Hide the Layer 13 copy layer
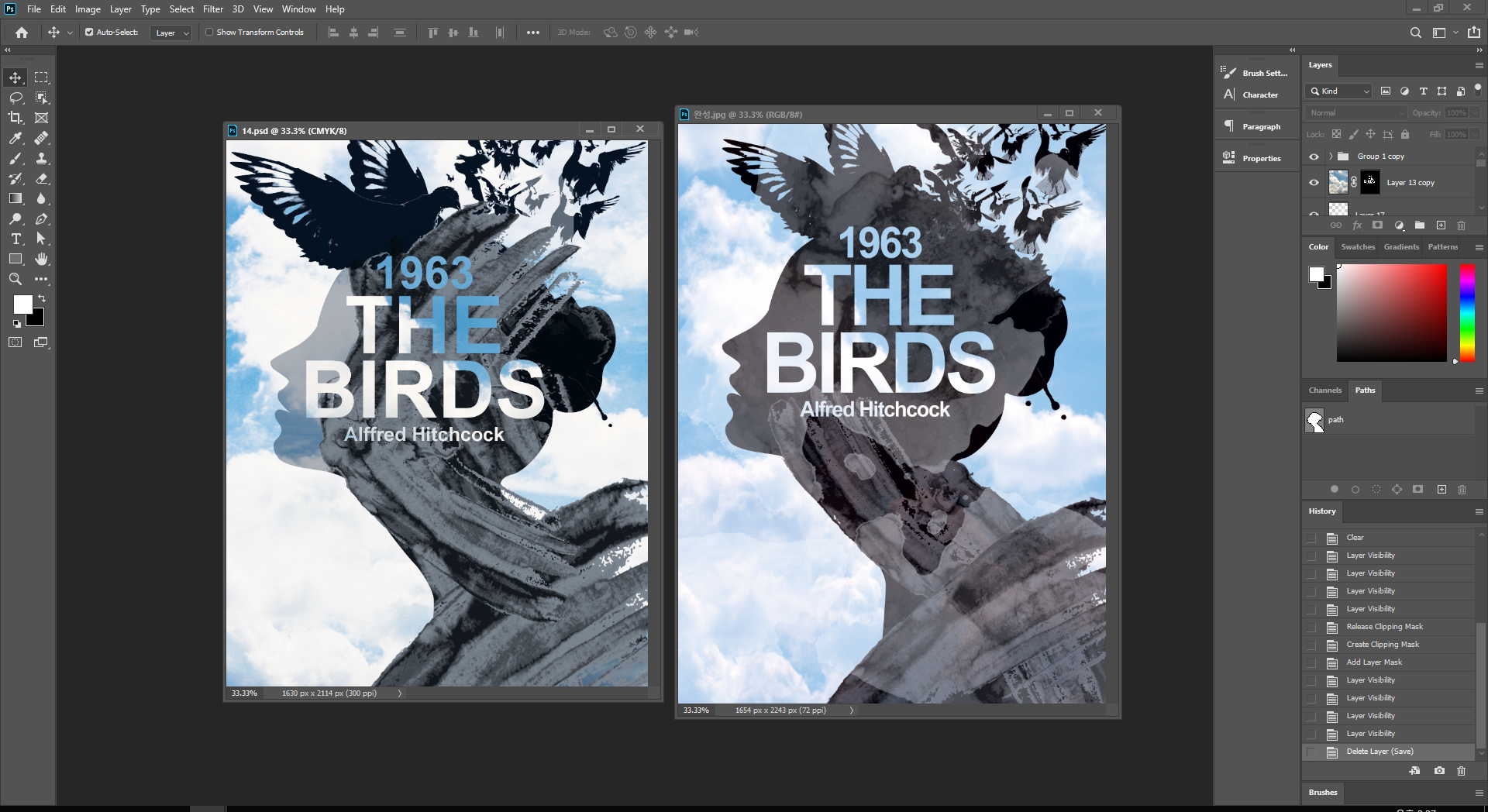 point(1314,183)
